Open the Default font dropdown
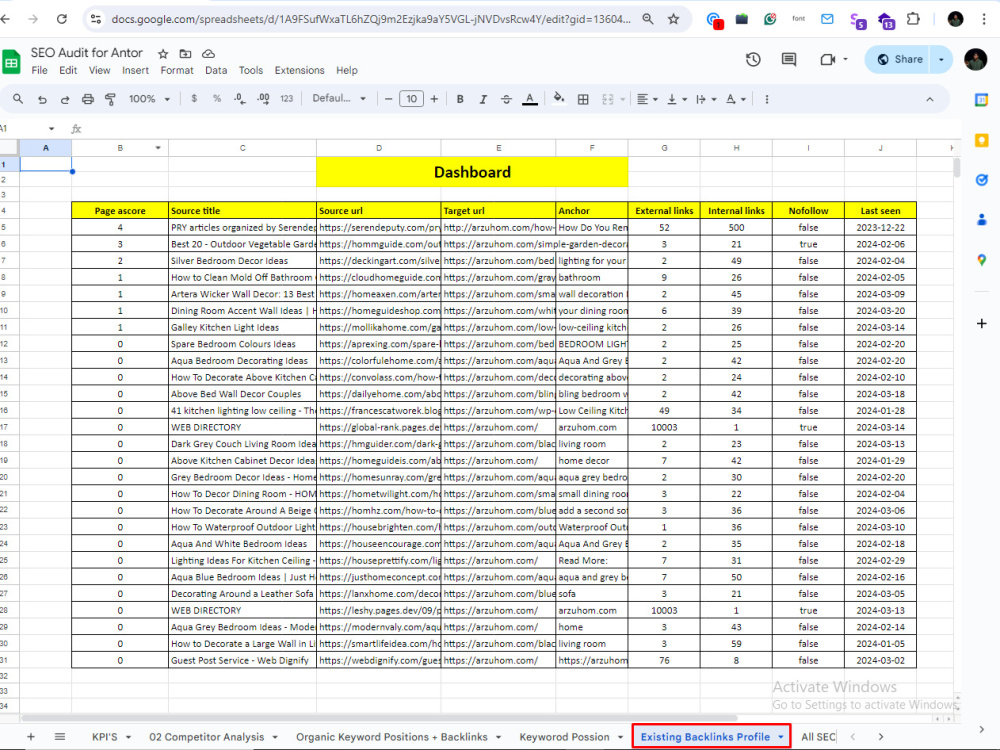 point(339,99)
